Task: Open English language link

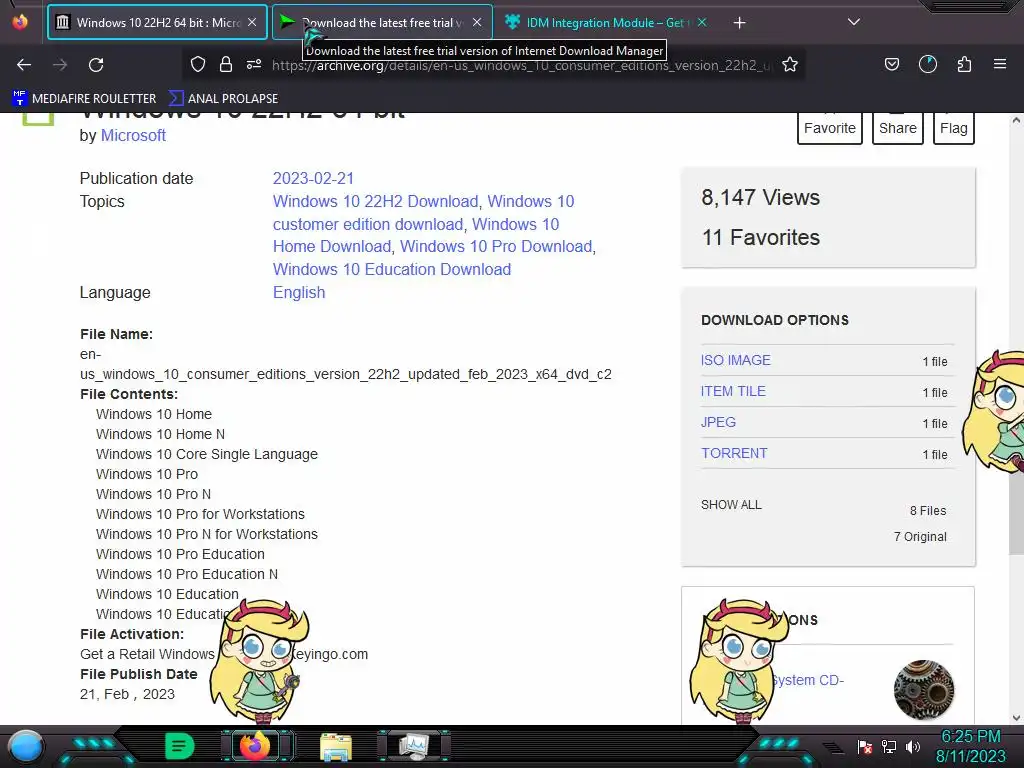Action: click(x=298, y=292)
